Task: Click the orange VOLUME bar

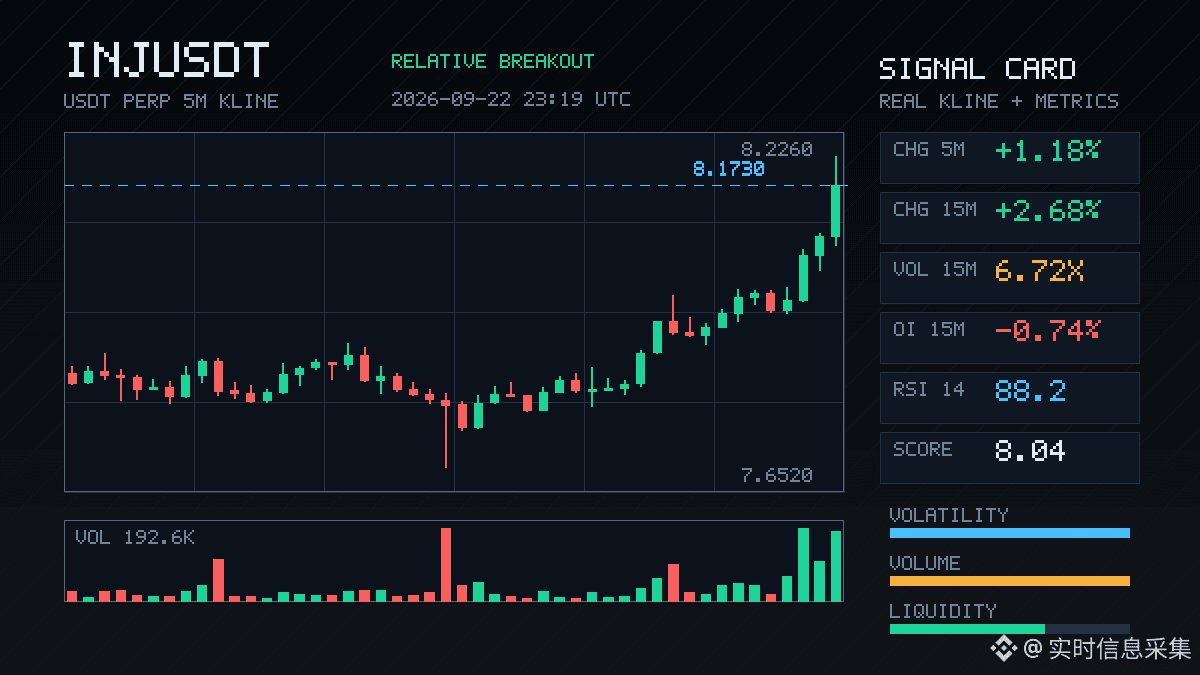Action: 1009,581
